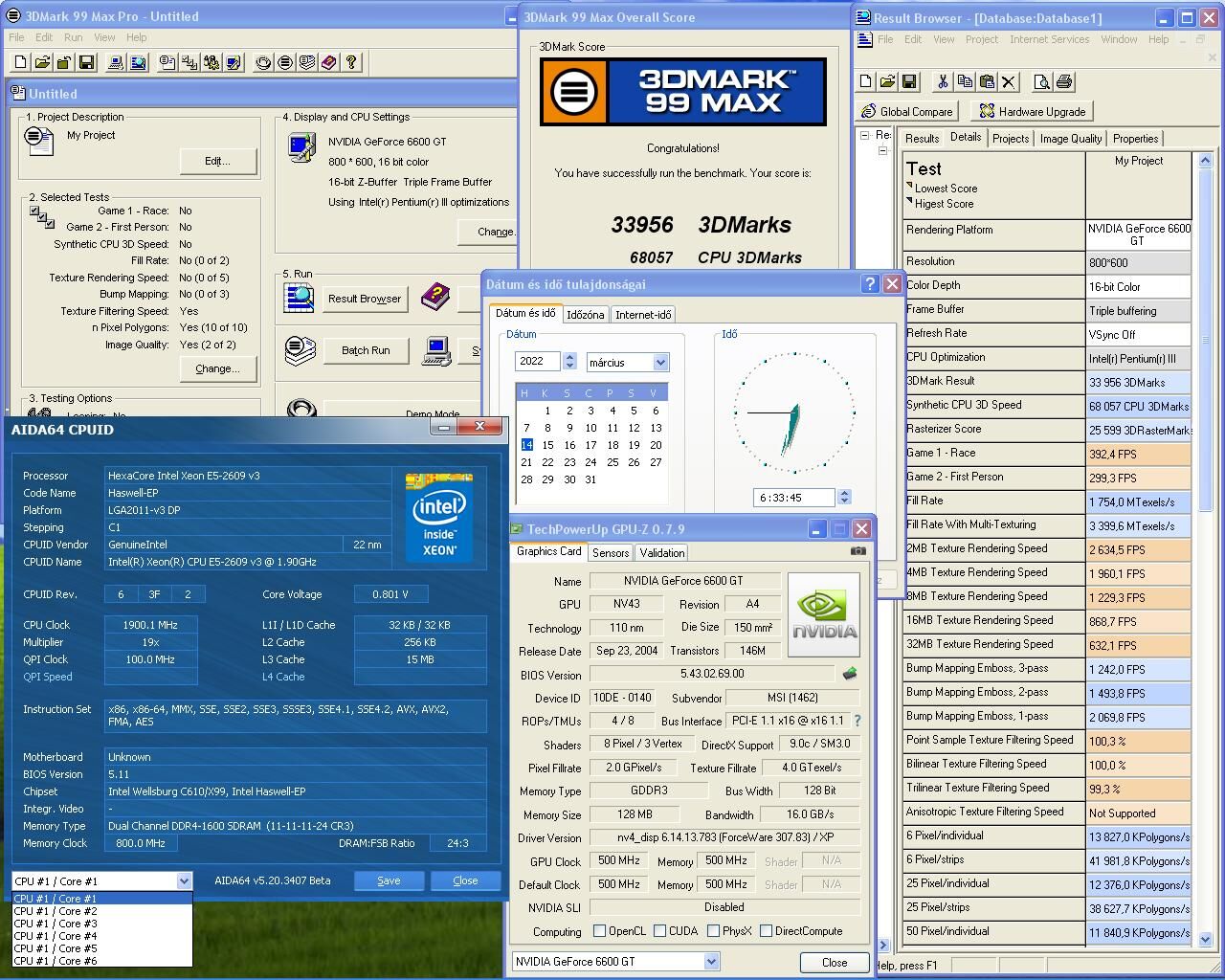Click the year 2022 spinner arrows
This screenshot has width=1225, height=980.
[569, 361]
